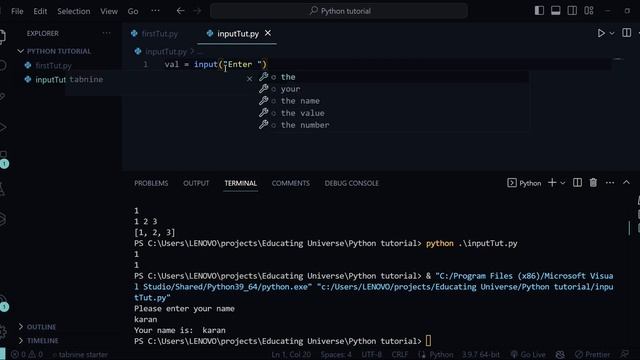Change line ending via CRLF

[400, 355]
